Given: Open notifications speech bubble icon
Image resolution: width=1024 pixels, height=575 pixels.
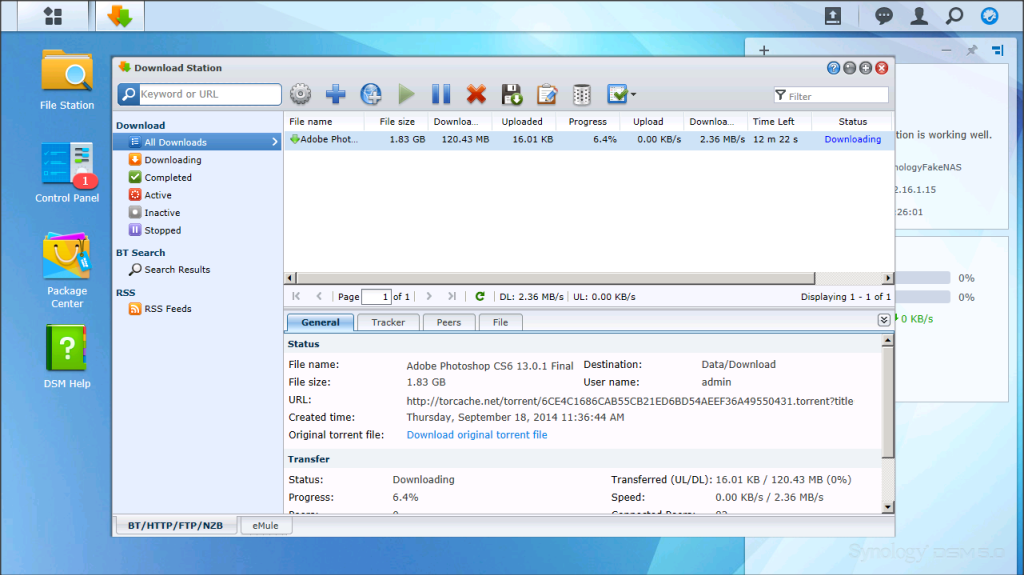Looking at the screenshot, I should (884, 16).
